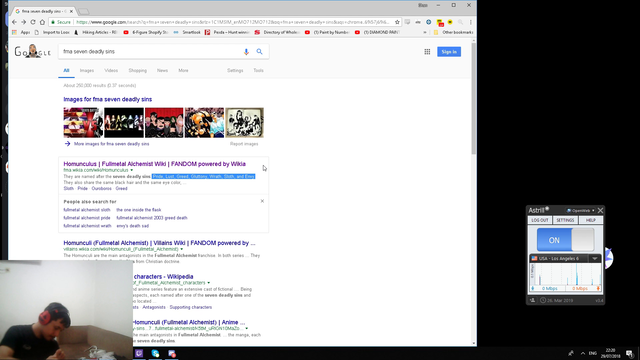
Task: Click the Astrill add-user icon at bottom
Action: (x=532, y=300)
